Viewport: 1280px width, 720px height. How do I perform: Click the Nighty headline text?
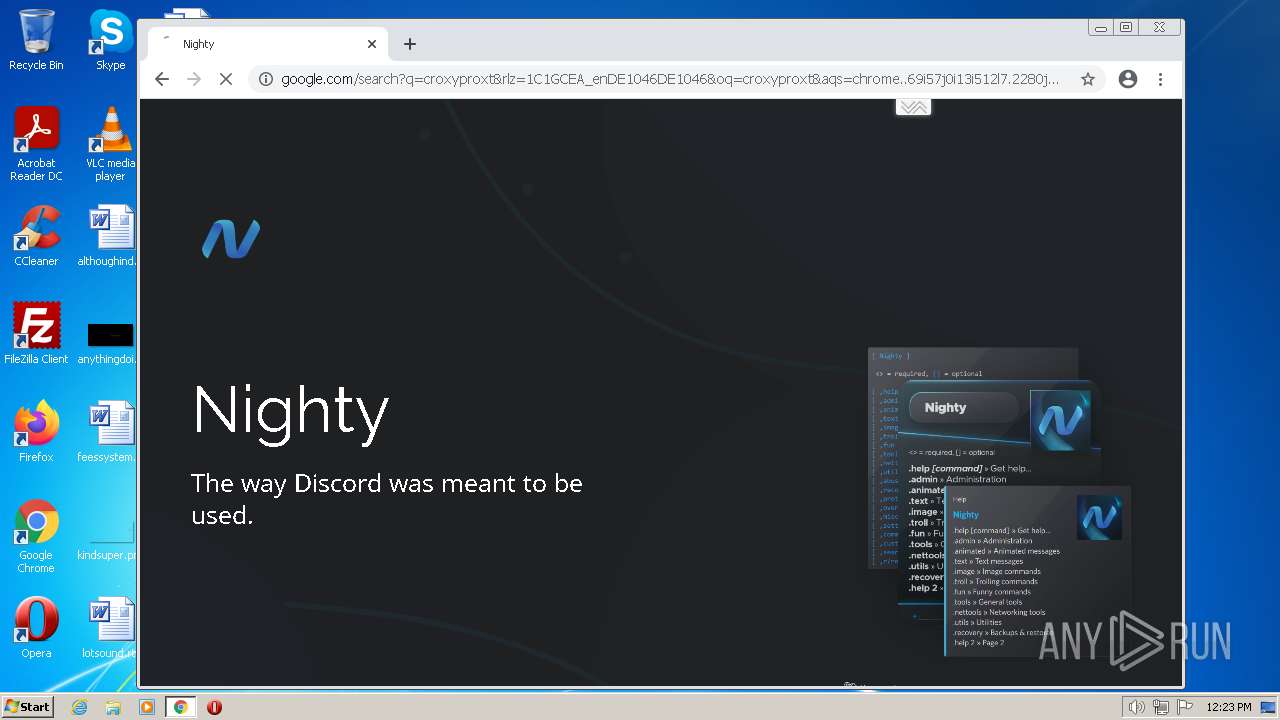tap(290, 410)
